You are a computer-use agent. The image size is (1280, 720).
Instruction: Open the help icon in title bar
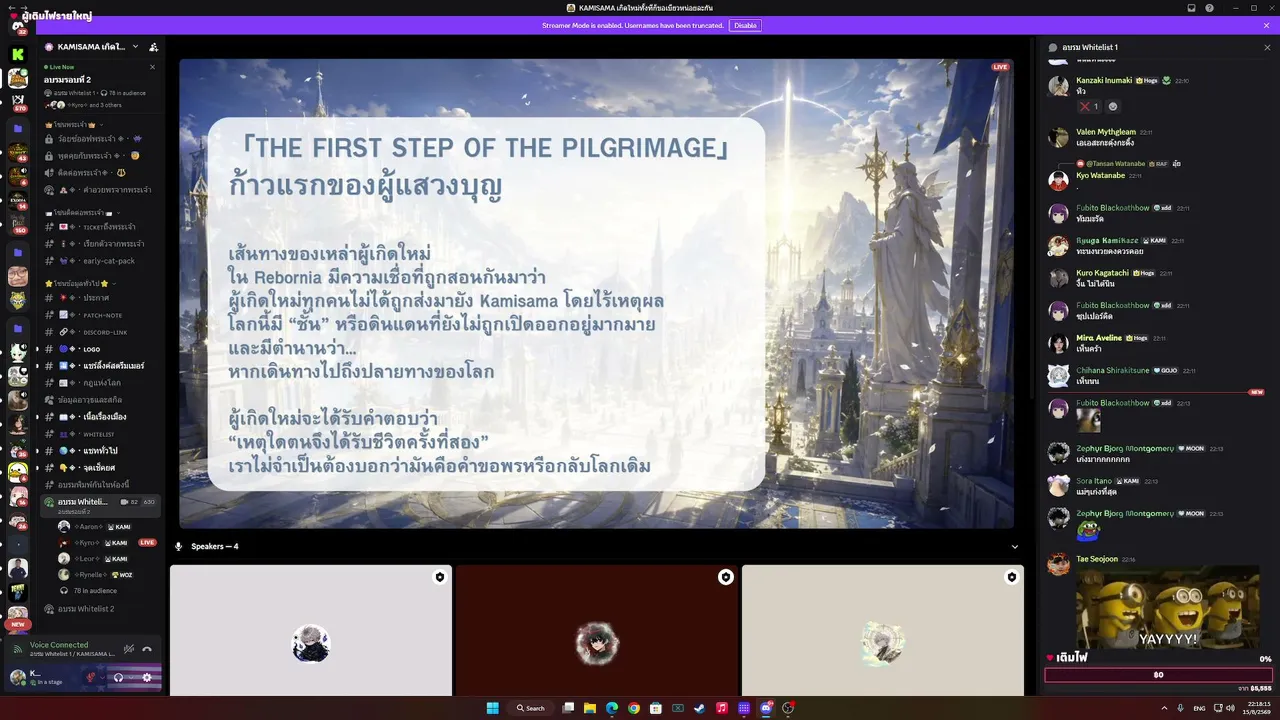click(1210, 8)
